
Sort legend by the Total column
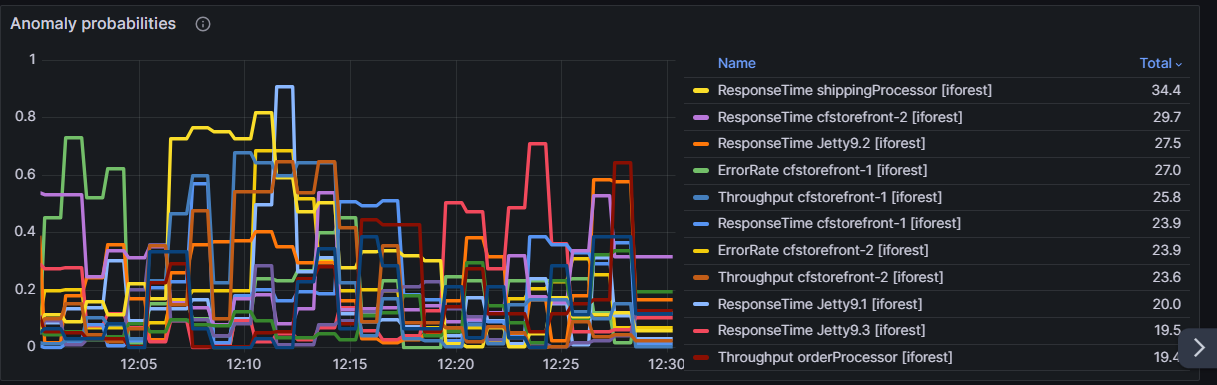point(1160,63)
